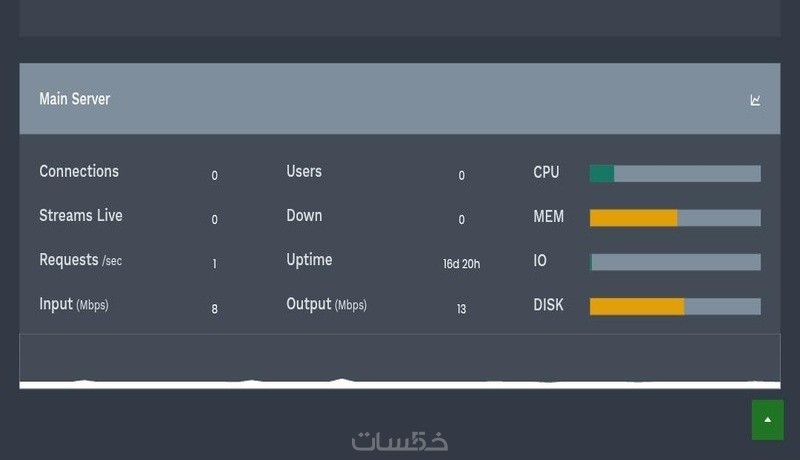This screenshot has width=800, height=460.
Task: Click the green scroll-to-top arrow button
Action: 767,420
